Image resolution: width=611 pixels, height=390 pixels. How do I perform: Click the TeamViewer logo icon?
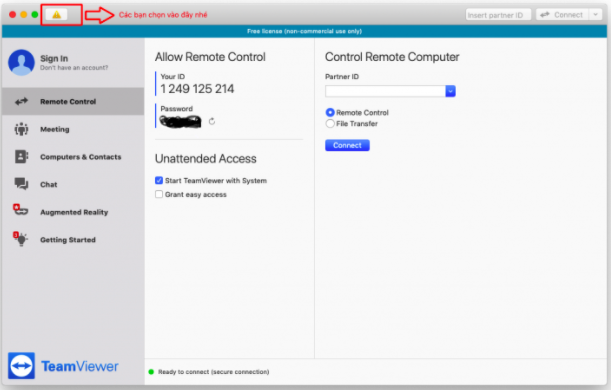coord(21,366)
